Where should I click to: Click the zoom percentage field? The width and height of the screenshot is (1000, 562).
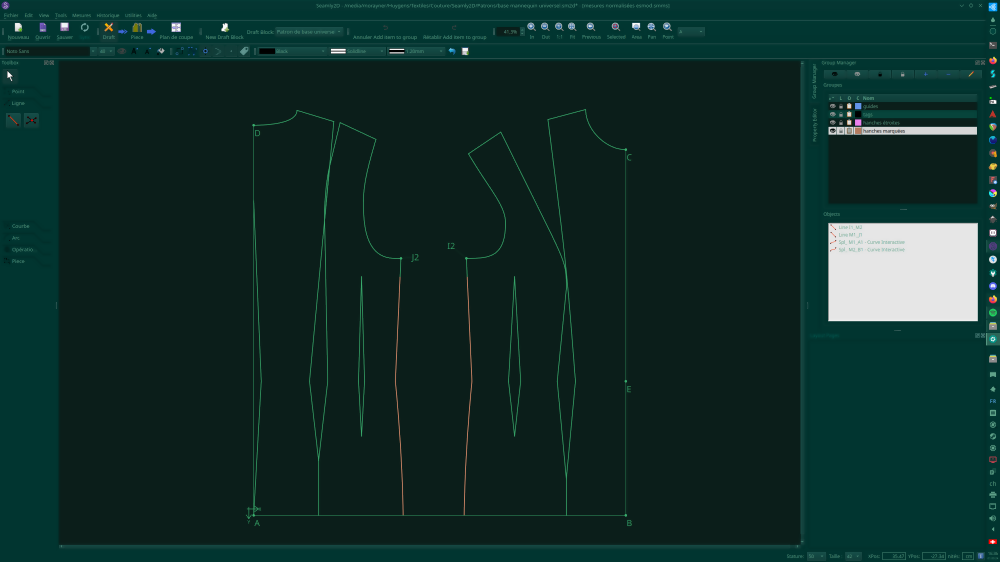coord(509,31)
